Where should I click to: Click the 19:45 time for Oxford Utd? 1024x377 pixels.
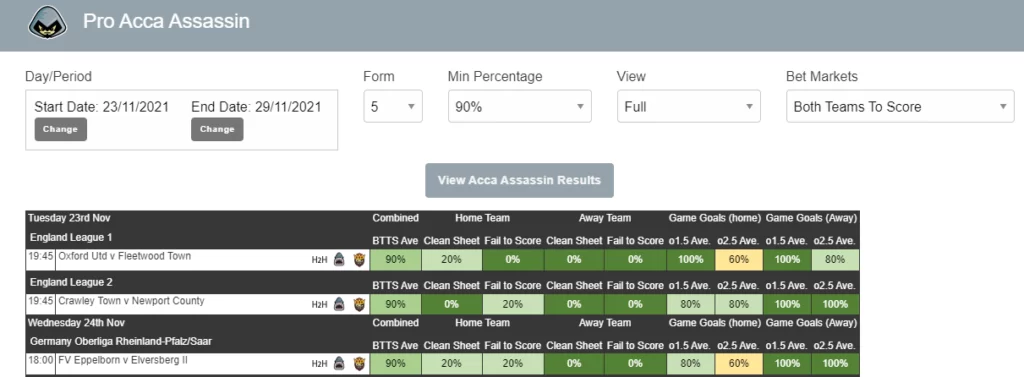40,256
